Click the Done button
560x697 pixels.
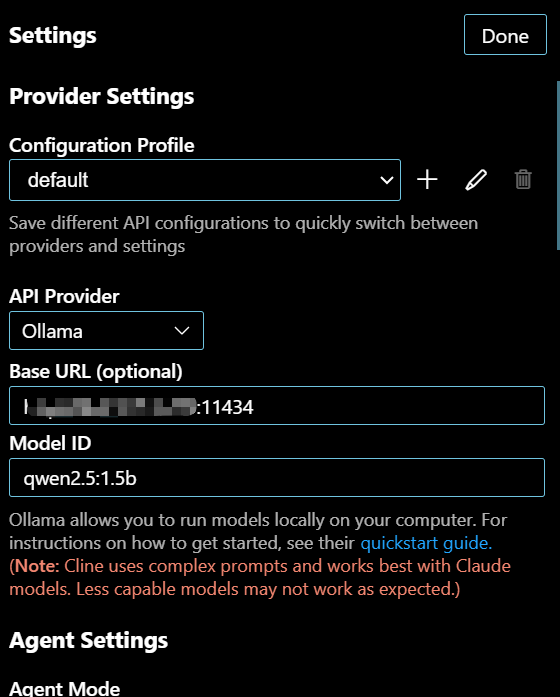tap(505, 35)
